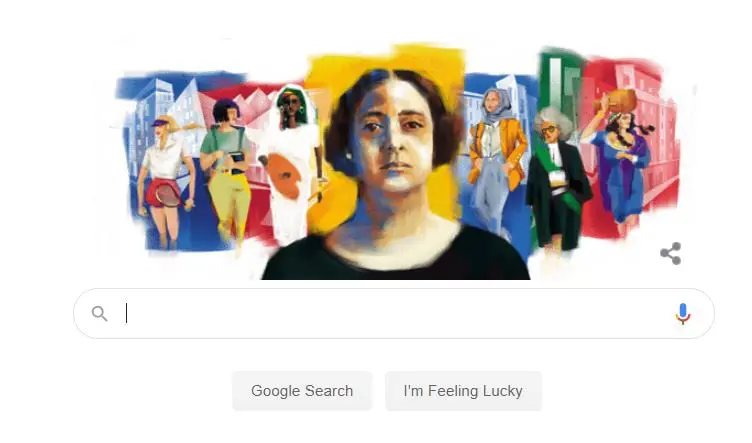752x443 pixels.
Task: Click the gray-haired woman in the black robe
Action: click(558, 180)
